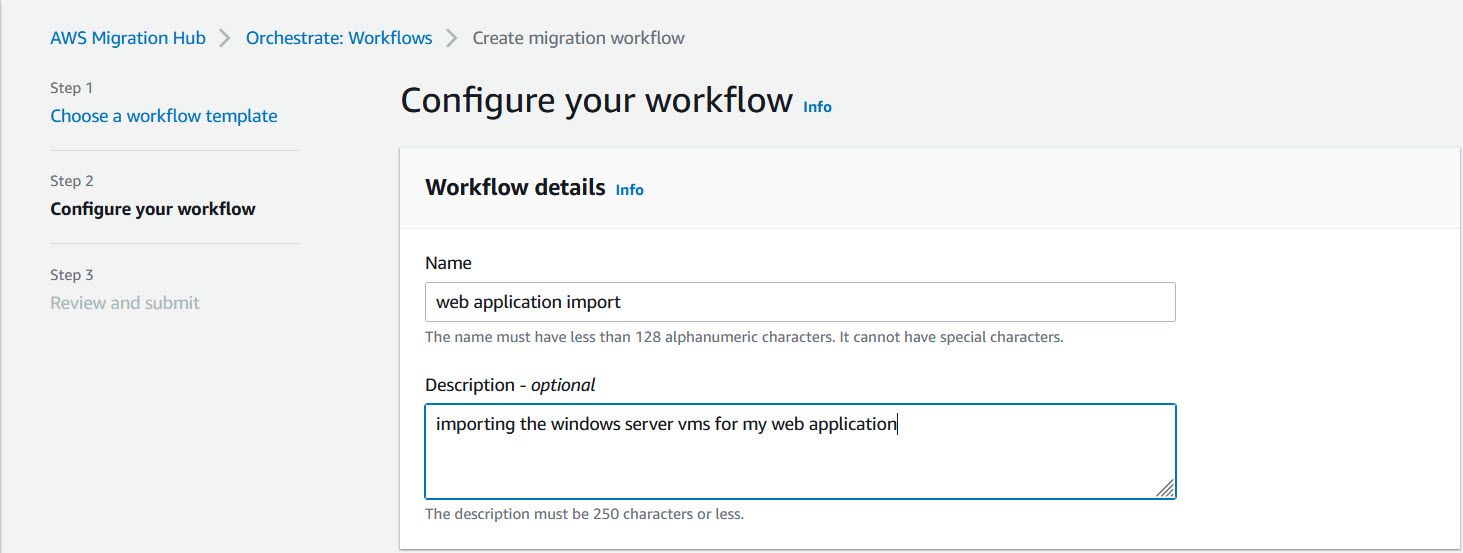Viewport: 1463px width, 553px height.
Task: Click the description 250 characters hint text
Action: pyautogui.click(x=584, y=514)
